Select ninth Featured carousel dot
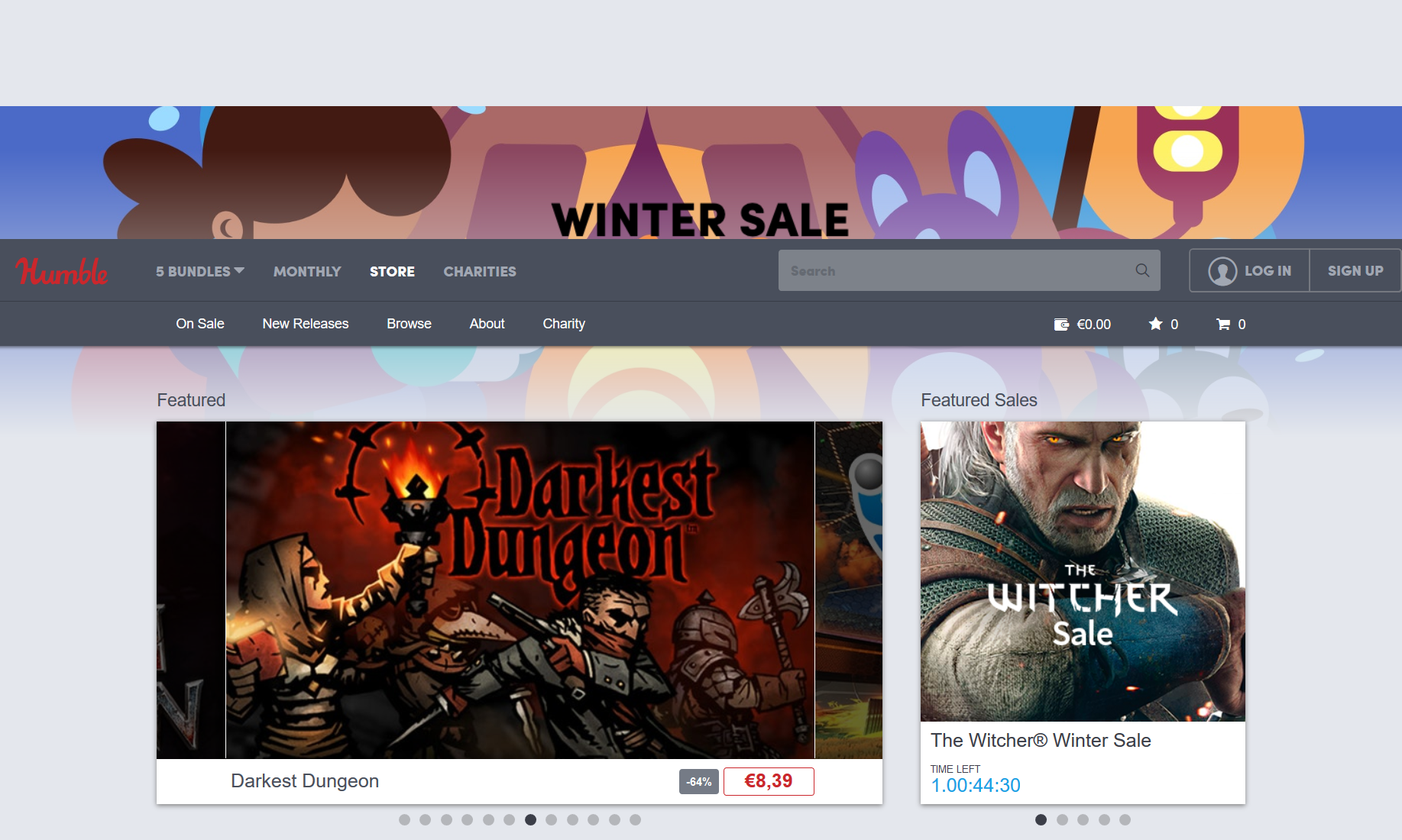This screenshot has height=840, width=1402. (x=572, y=819)
